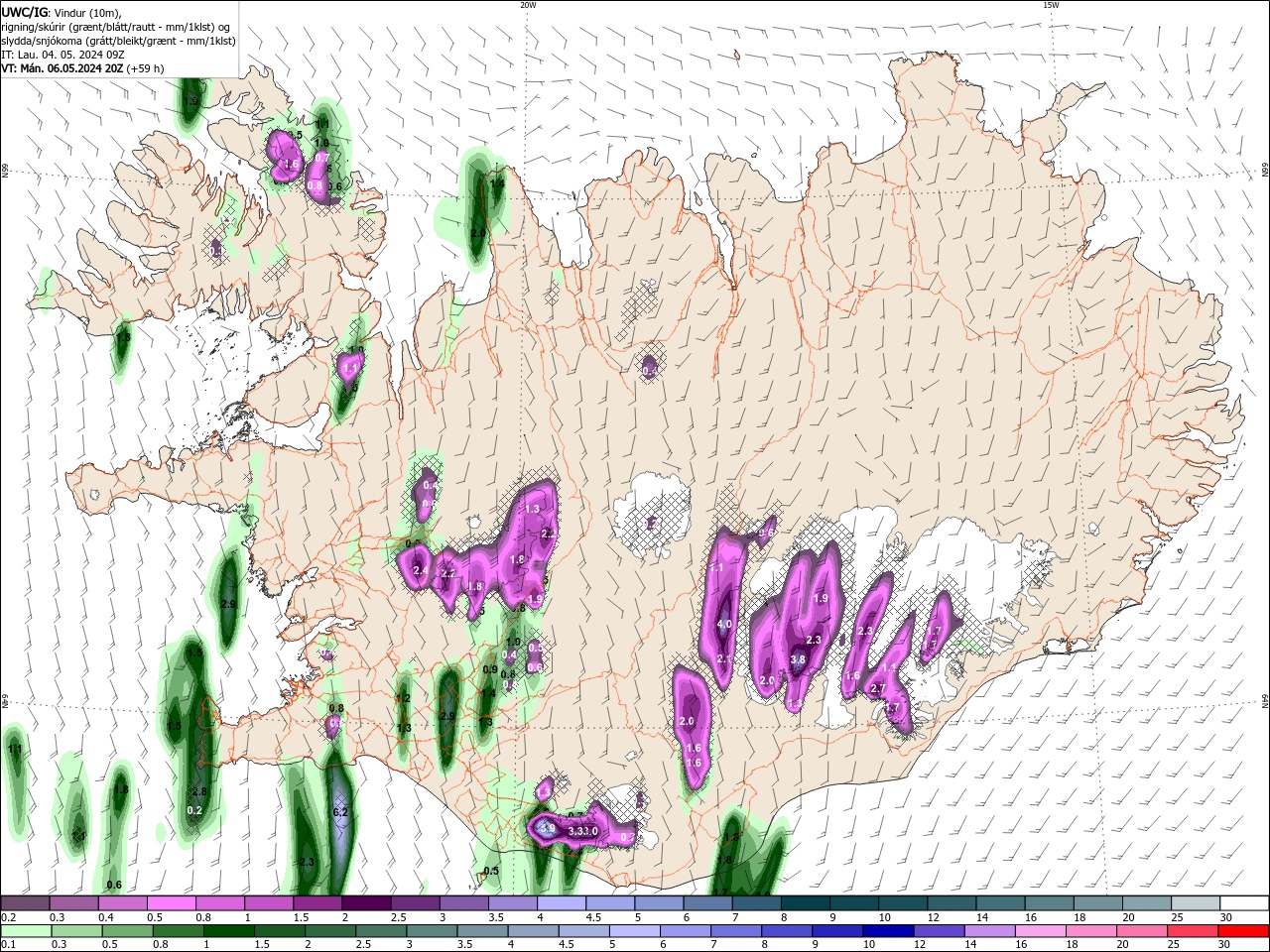Select the hot pink 20 swatch on rain scale
The height and width of the screenshot is (952, 1270).
coord(1142,931)
